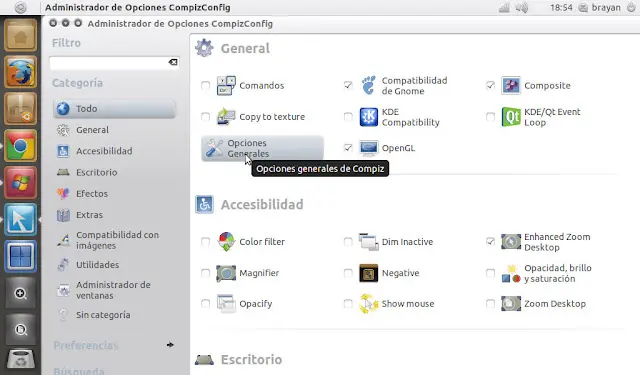Open the Enhanced Zoom Desktop icon
The image size is (640, 375).
pyautogui.click(x=511, y=242)
